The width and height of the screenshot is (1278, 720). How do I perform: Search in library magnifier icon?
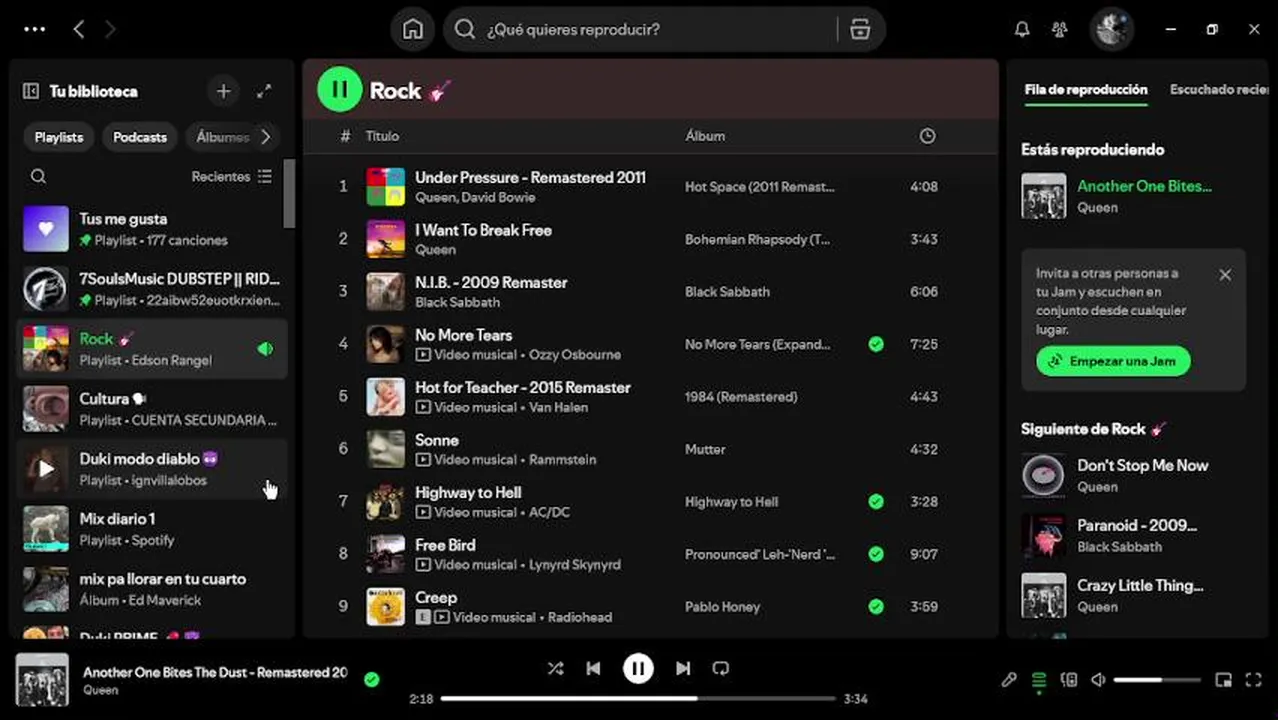[x=38, y=176]
